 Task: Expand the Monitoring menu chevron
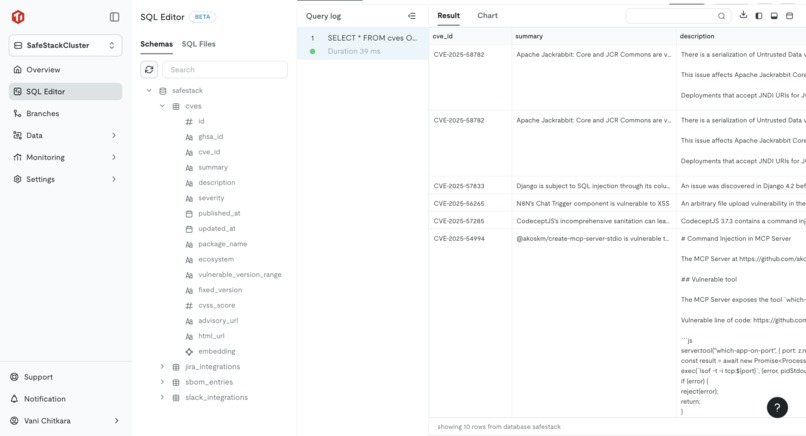tap(114, 157)
